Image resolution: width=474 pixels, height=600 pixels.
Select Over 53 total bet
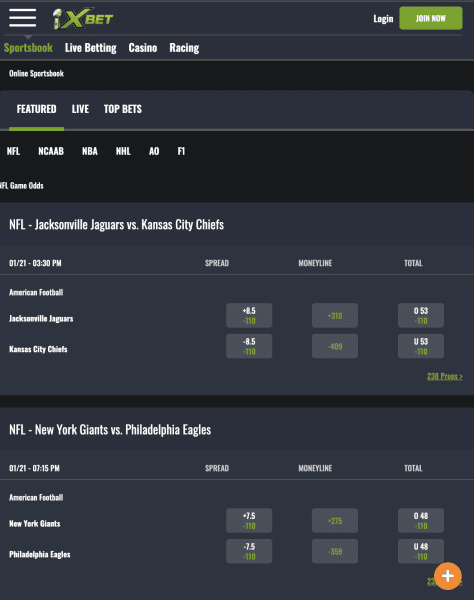point(421,315)
